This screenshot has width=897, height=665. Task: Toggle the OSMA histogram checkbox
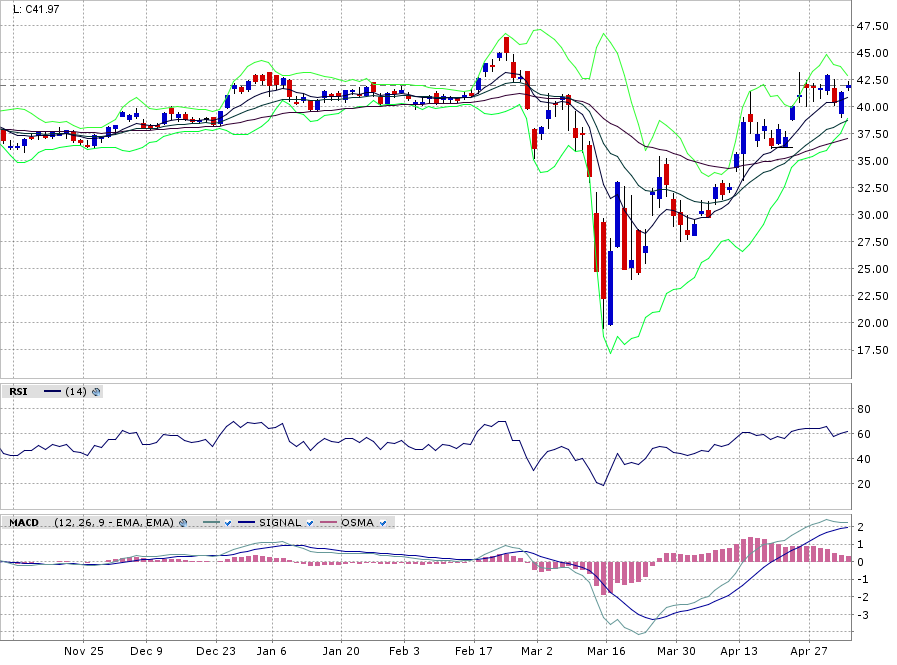(x=383, y=522)
